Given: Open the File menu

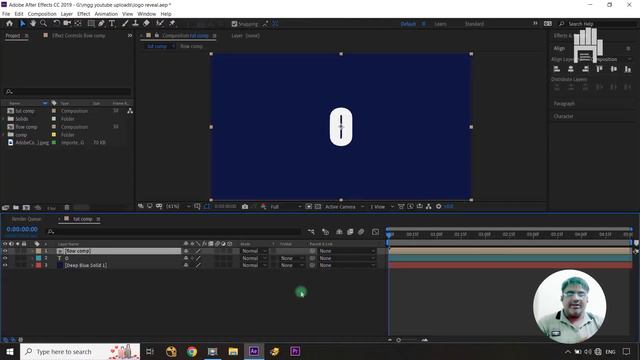Looking at the screenshot, I should click(x=6, y=14).
